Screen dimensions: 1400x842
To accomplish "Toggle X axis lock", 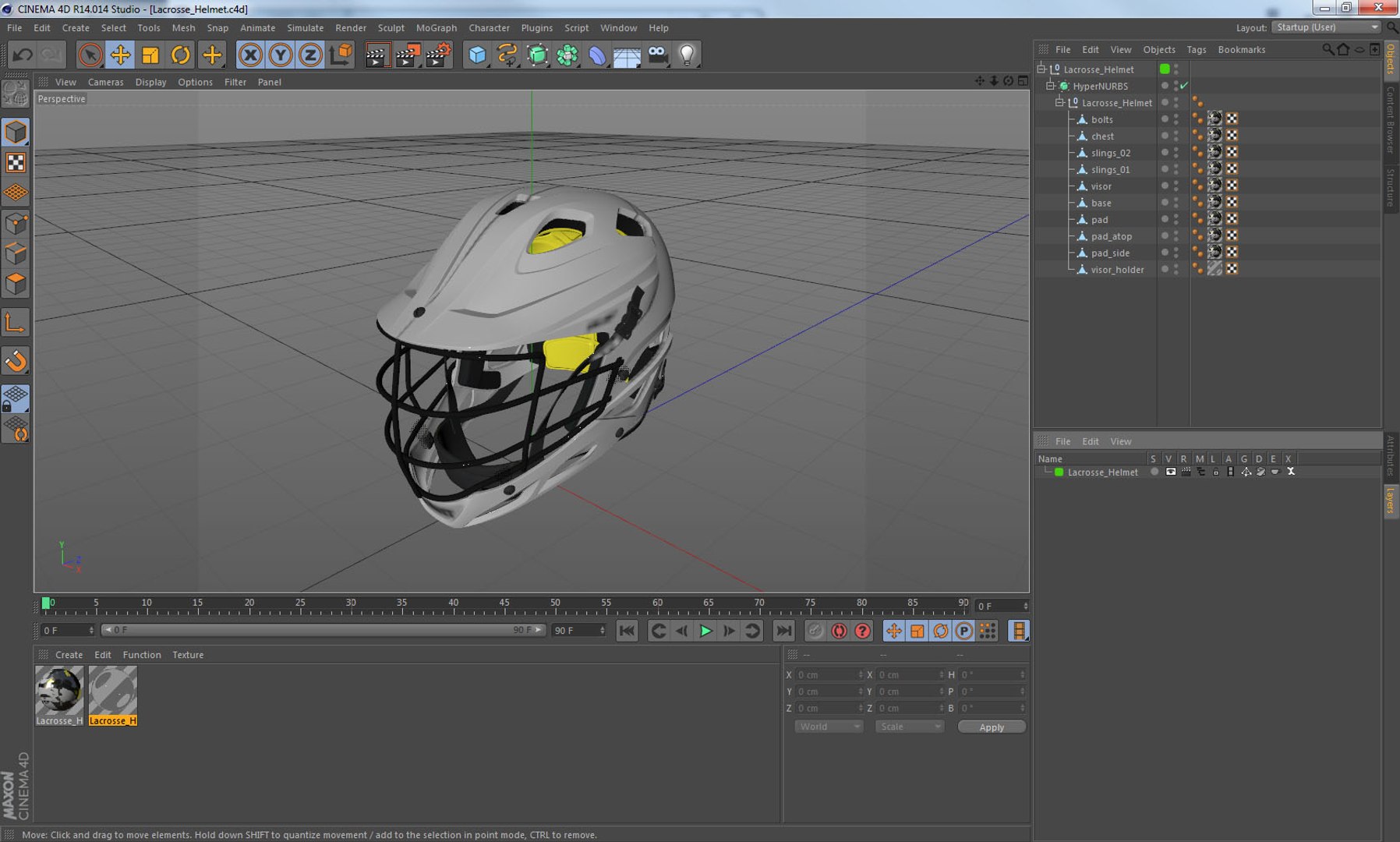I will click(x=250, y=55).
